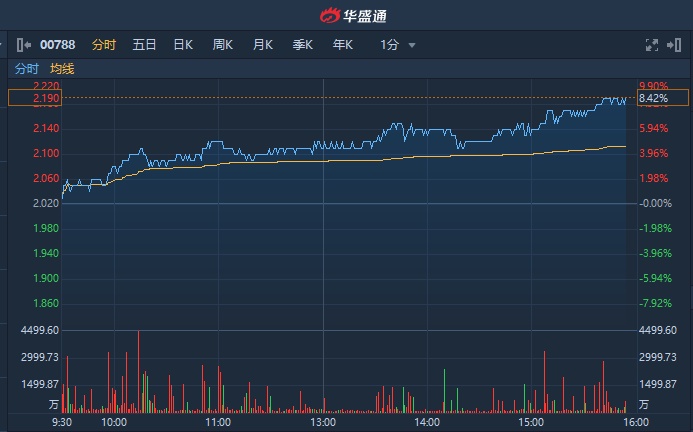Viewport: 693px width, 432px height.
Task: Expand the 1分 minute interval dropdown
Action: pos(397,45)
